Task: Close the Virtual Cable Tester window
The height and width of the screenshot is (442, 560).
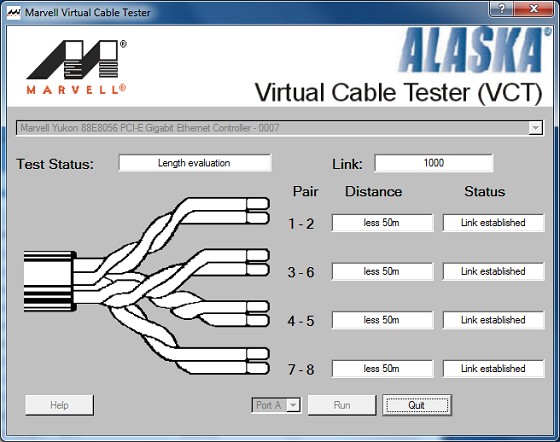Action: pos(534,9)
